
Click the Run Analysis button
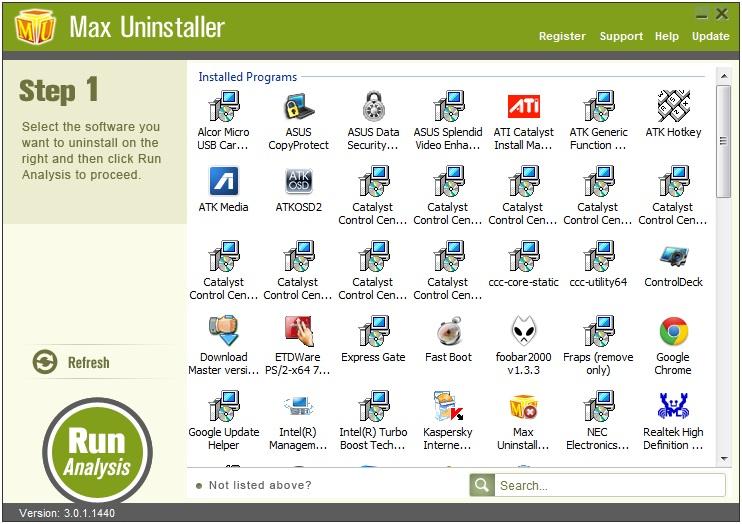97,451
